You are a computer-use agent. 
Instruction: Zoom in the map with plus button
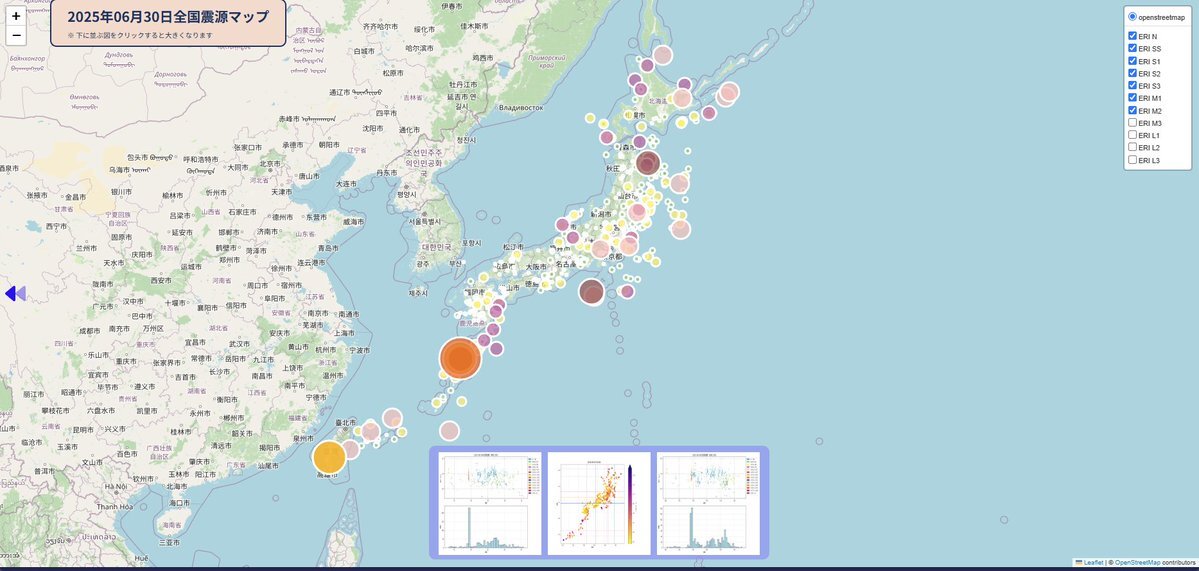tap(16, 16)
